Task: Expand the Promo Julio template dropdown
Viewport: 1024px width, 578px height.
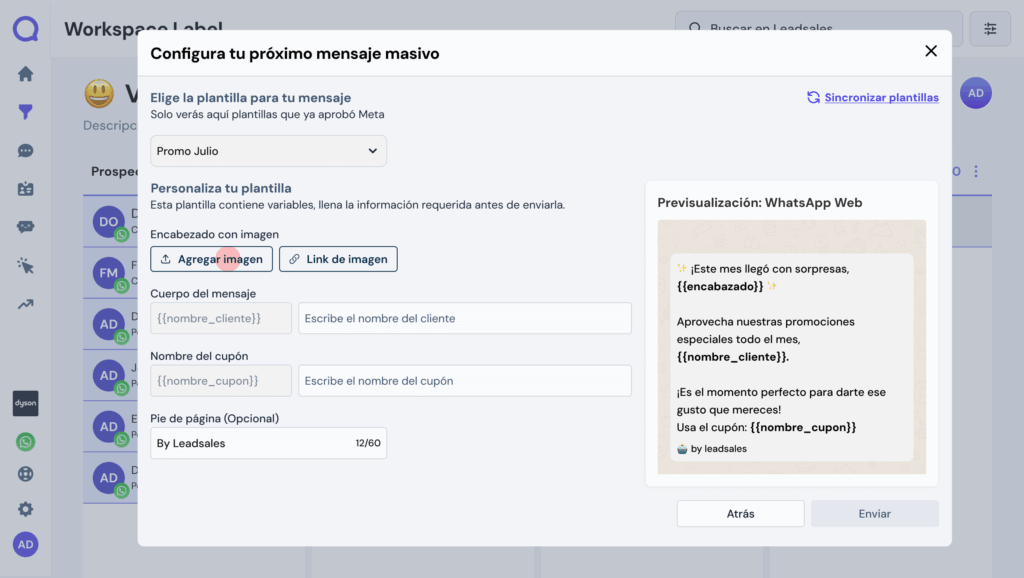Action: coord(268,151)
